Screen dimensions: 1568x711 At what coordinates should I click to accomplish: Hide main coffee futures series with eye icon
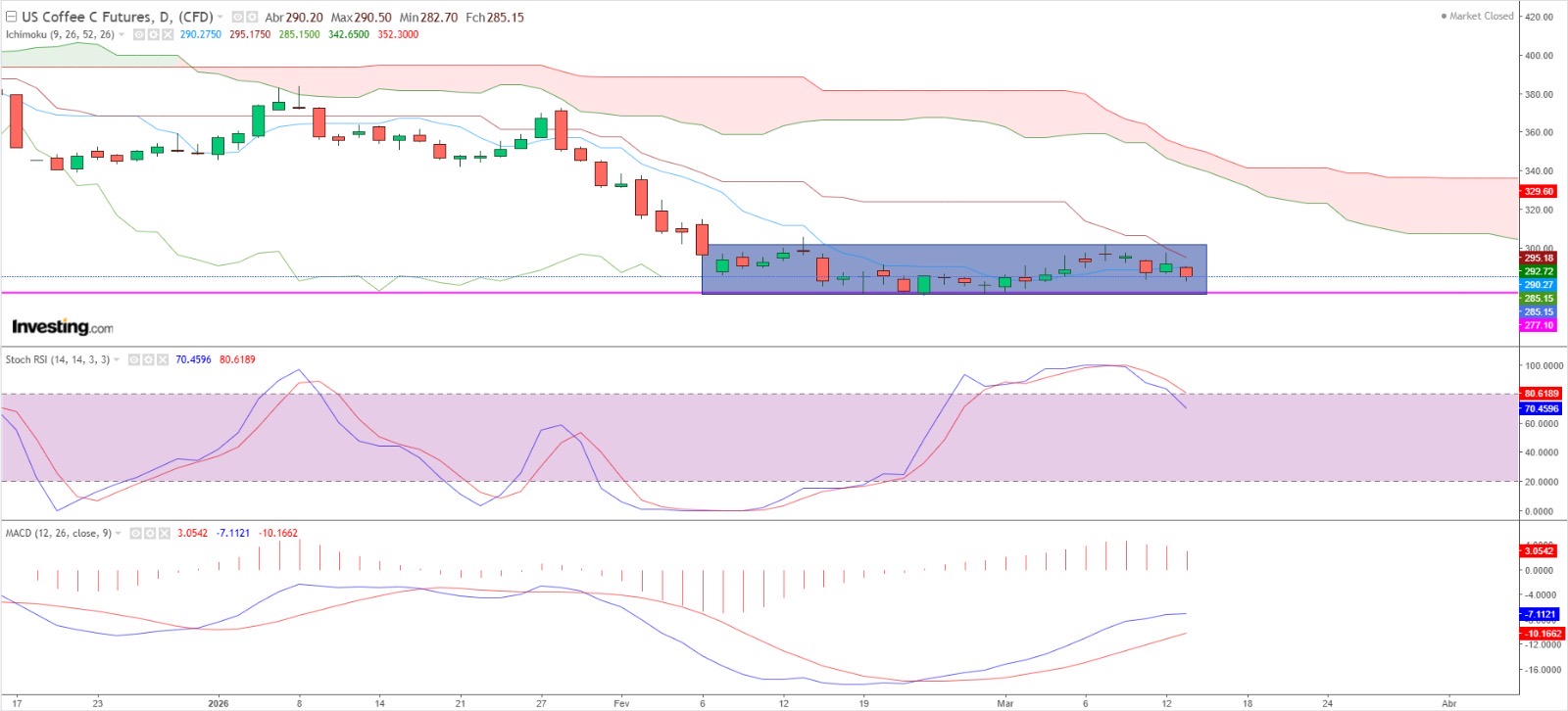238,18
